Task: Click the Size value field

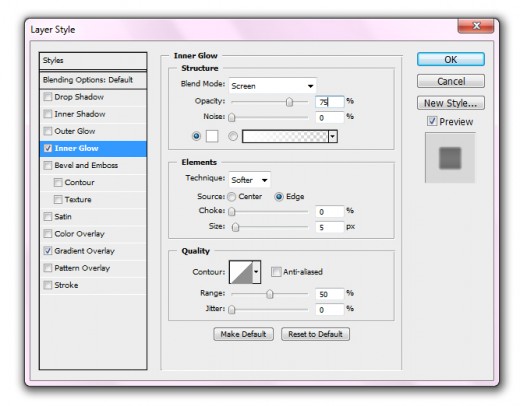Action: (329, 227)
